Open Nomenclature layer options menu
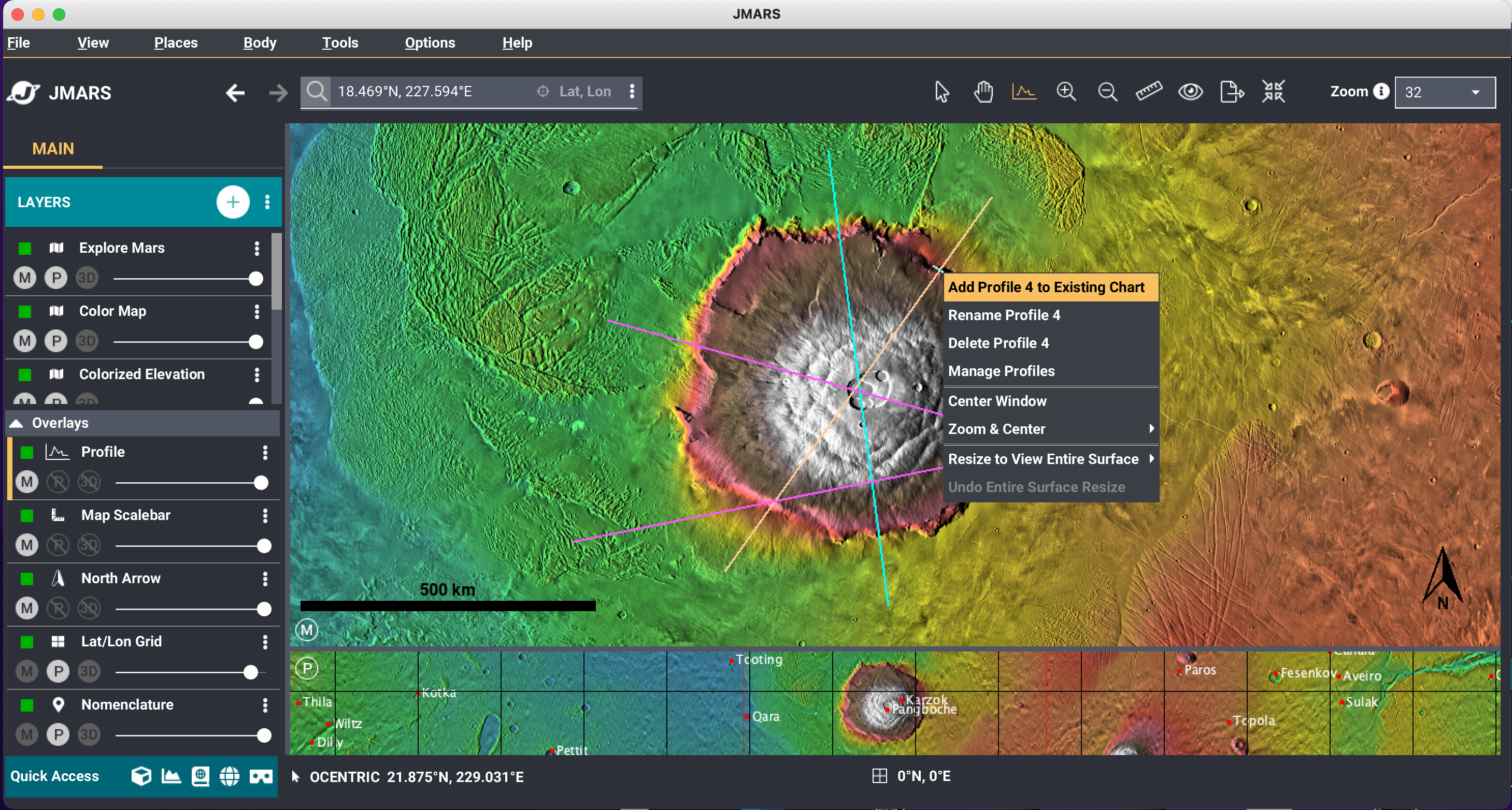This screenshot has height=810, width=1512. coord(265,705)
